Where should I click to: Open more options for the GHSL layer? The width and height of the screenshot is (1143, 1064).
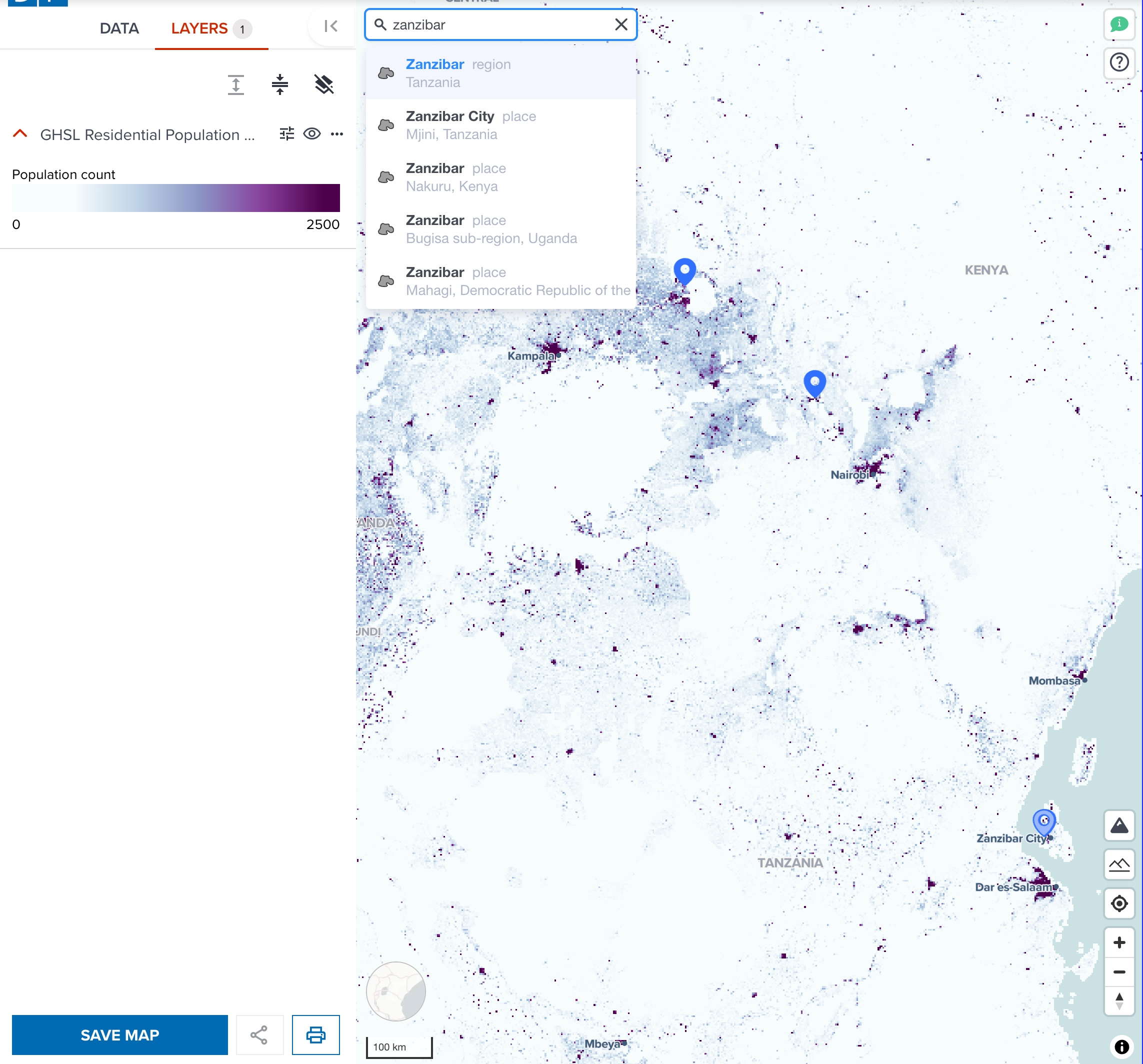(337, 134)
